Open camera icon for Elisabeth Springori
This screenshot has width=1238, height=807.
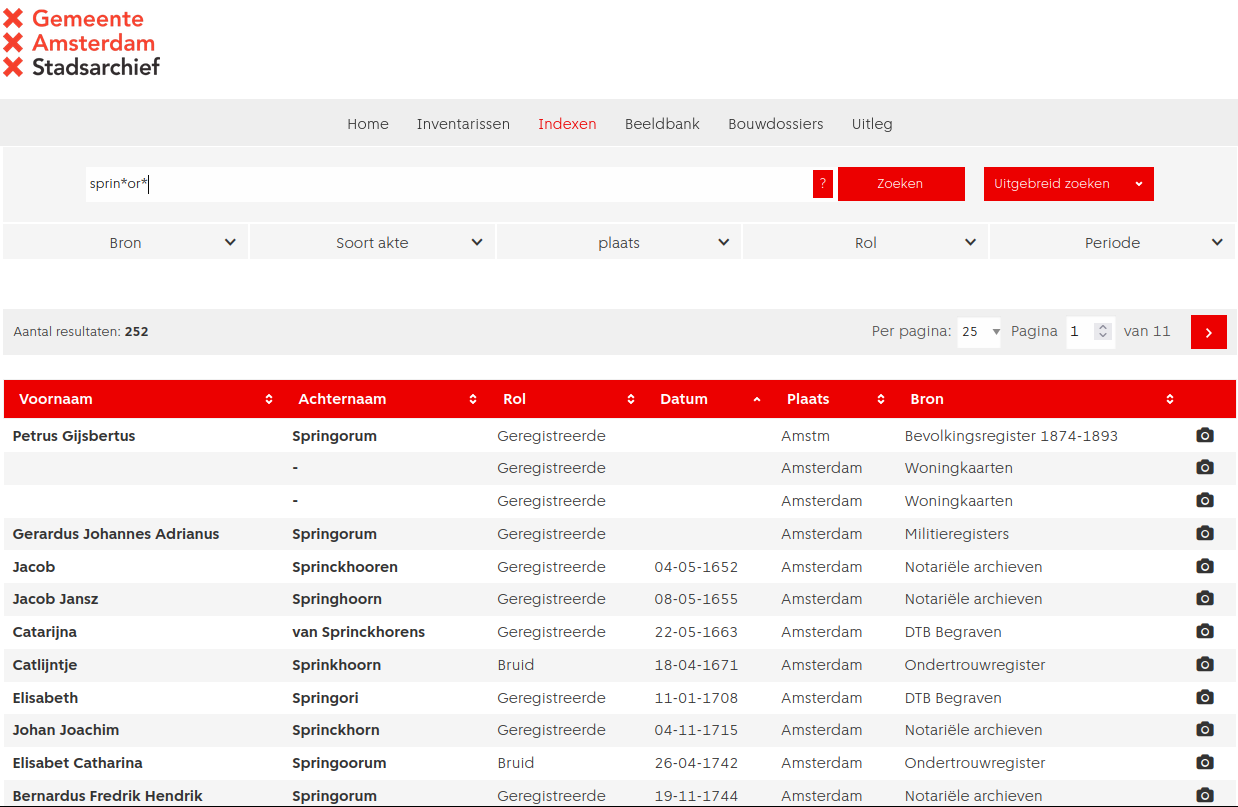coord(1205,697)
